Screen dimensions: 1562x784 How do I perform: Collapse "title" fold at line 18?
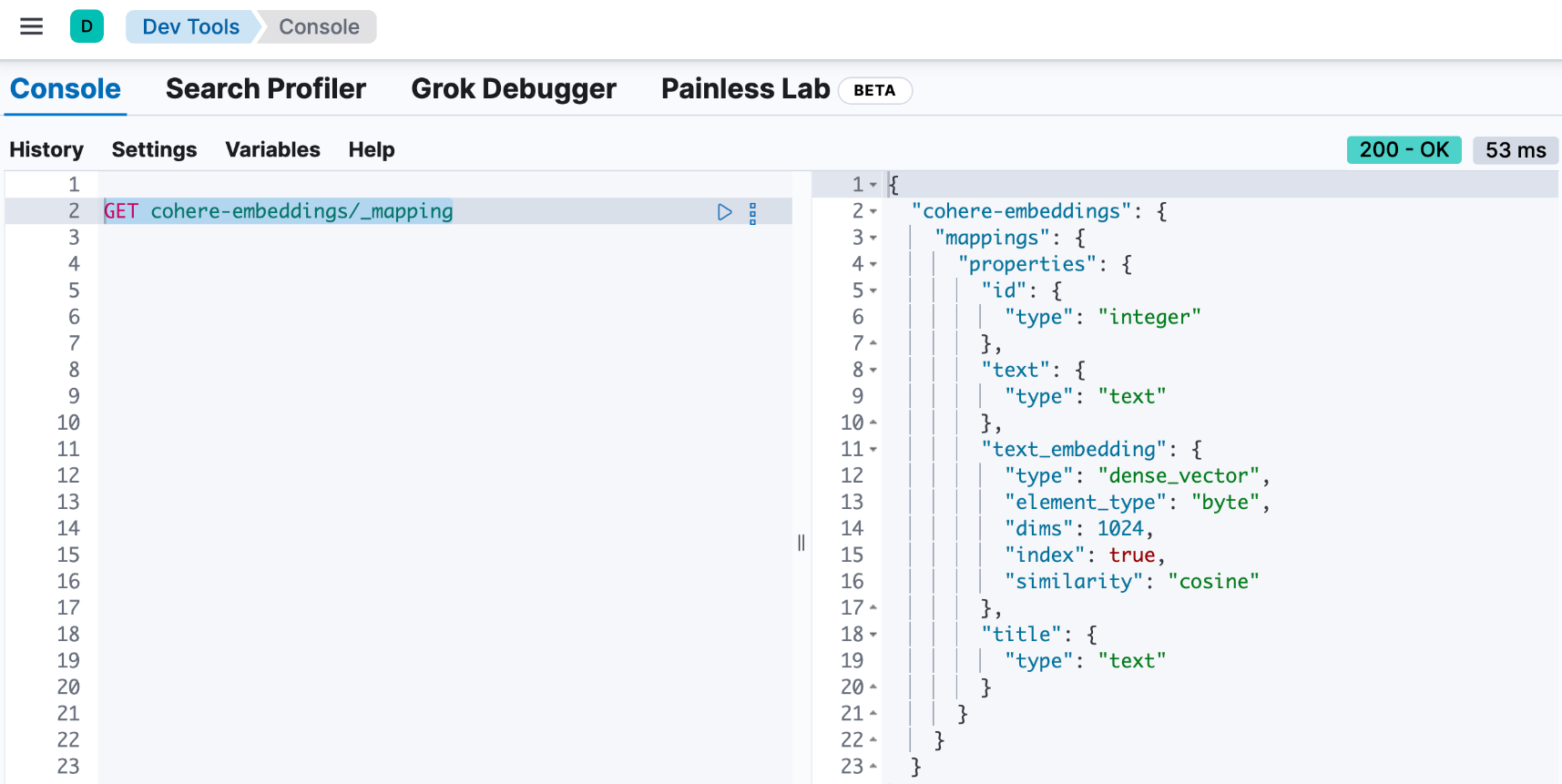[873, 634]
